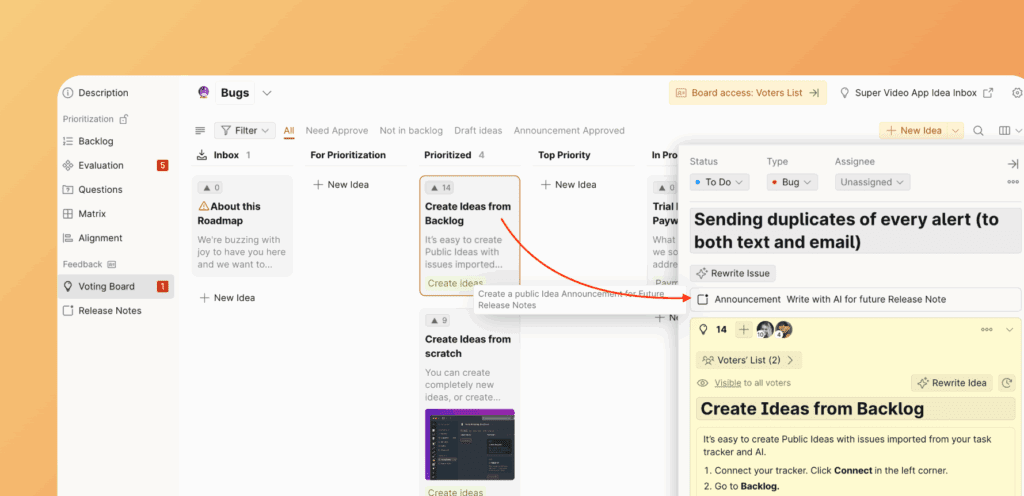The width and height of the screenshot is (1024, 496).
Task: Click the orange New Idea button
Action: click(x=914, y=131)
